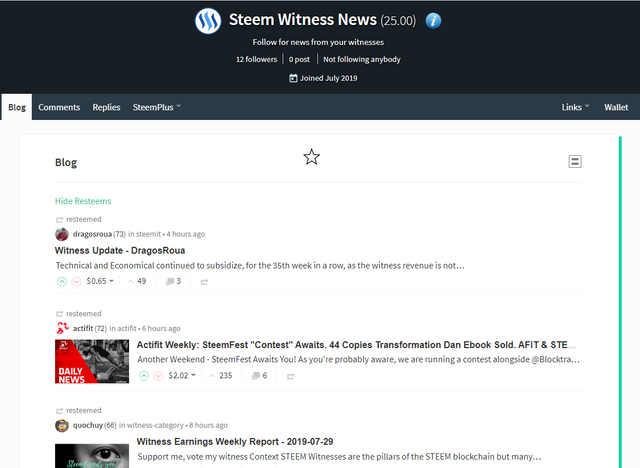Click Not following anybody link

[362, 60]
